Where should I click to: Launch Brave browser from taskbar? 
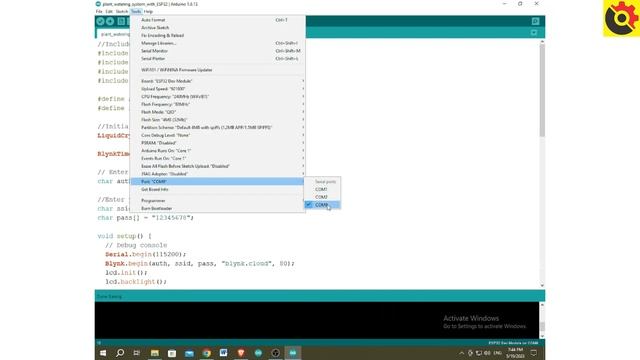point(241,353)
